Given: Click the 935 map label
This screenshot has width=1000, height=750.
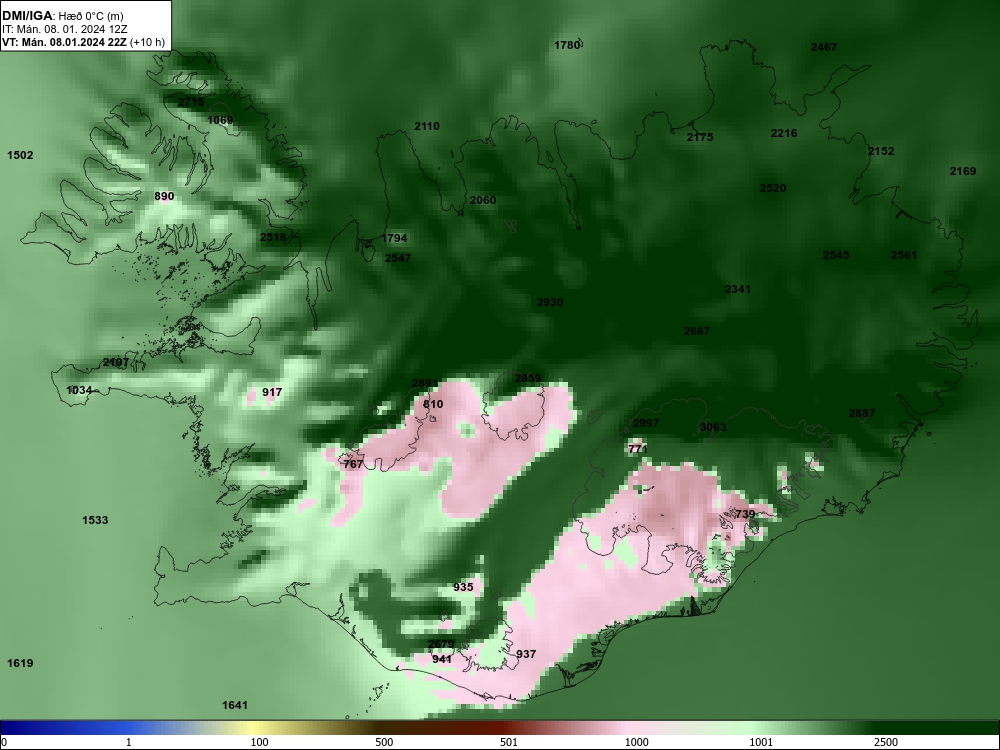Looking at the screenshot, I should coord(463,587).
